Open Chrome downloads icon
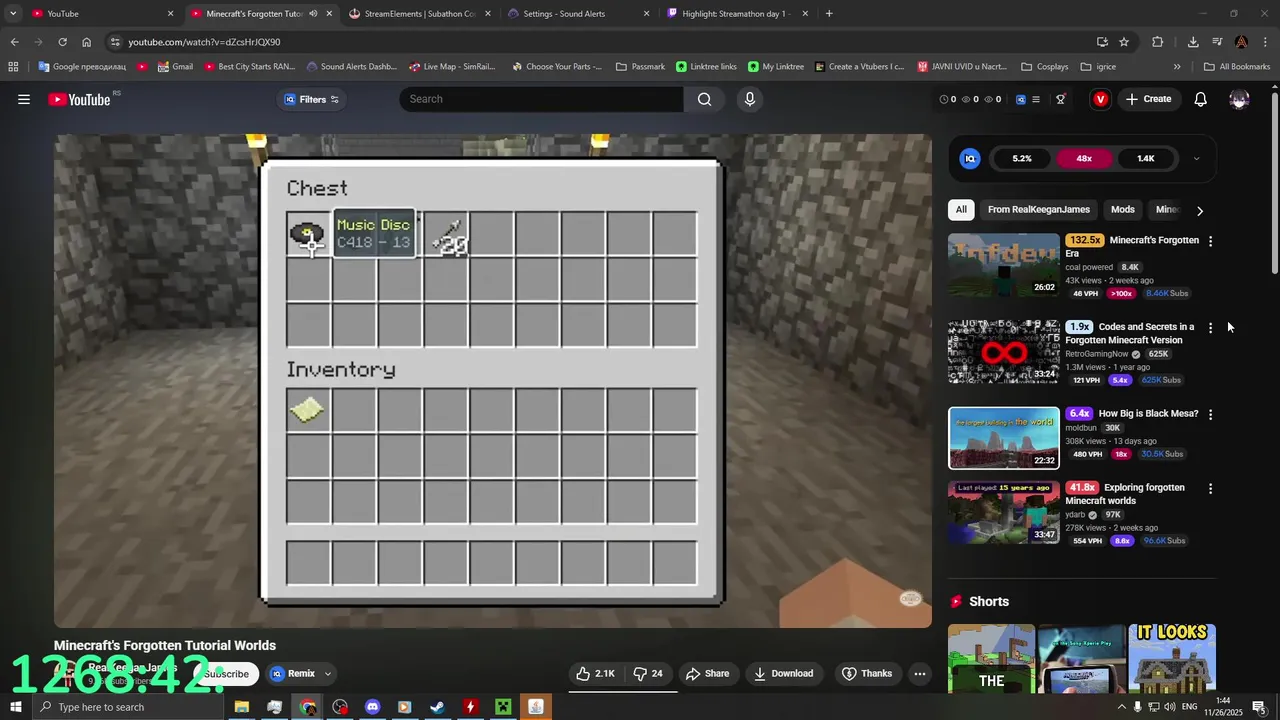The height and width of the screenshot is (720, 1280). coord(1193,42)
